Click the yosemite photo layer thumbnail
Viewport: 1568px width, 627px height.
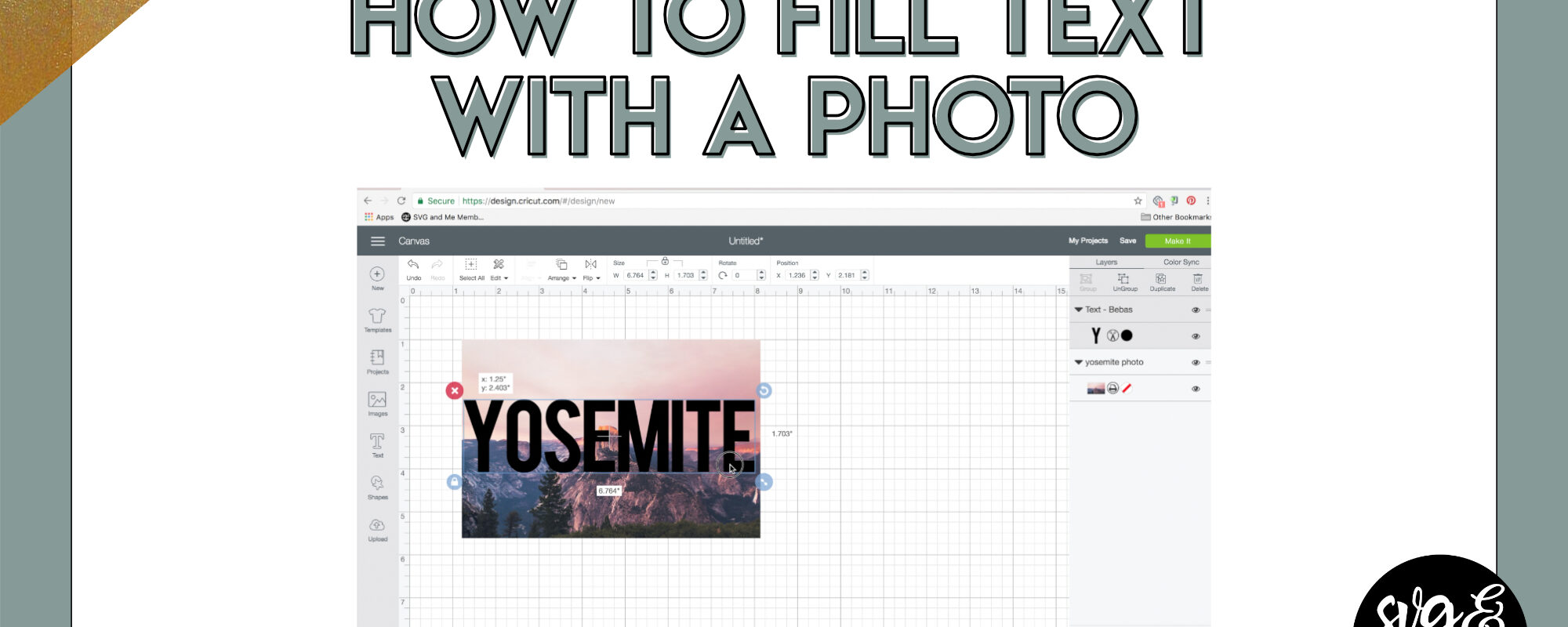click(1095, 388)
